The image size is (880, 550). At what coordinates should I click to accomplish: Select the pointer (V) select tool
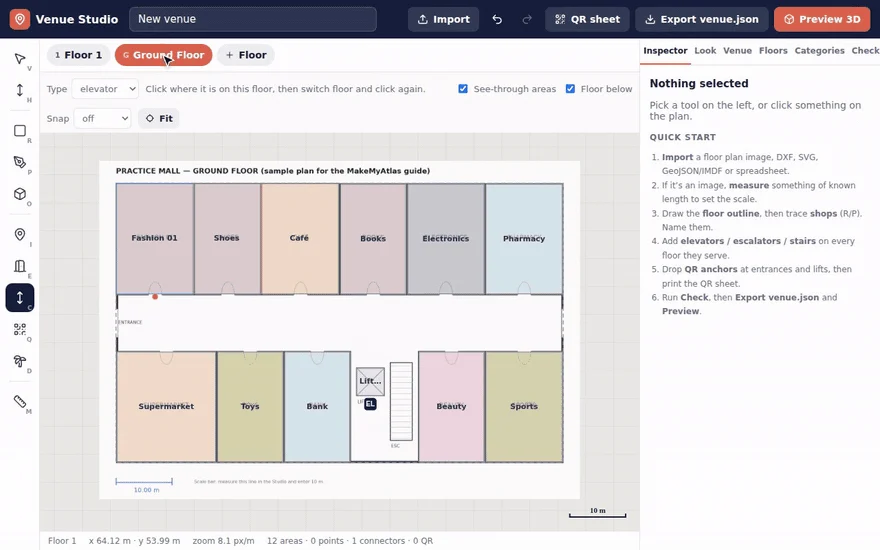pyautogui.click(x=20, y=59)
